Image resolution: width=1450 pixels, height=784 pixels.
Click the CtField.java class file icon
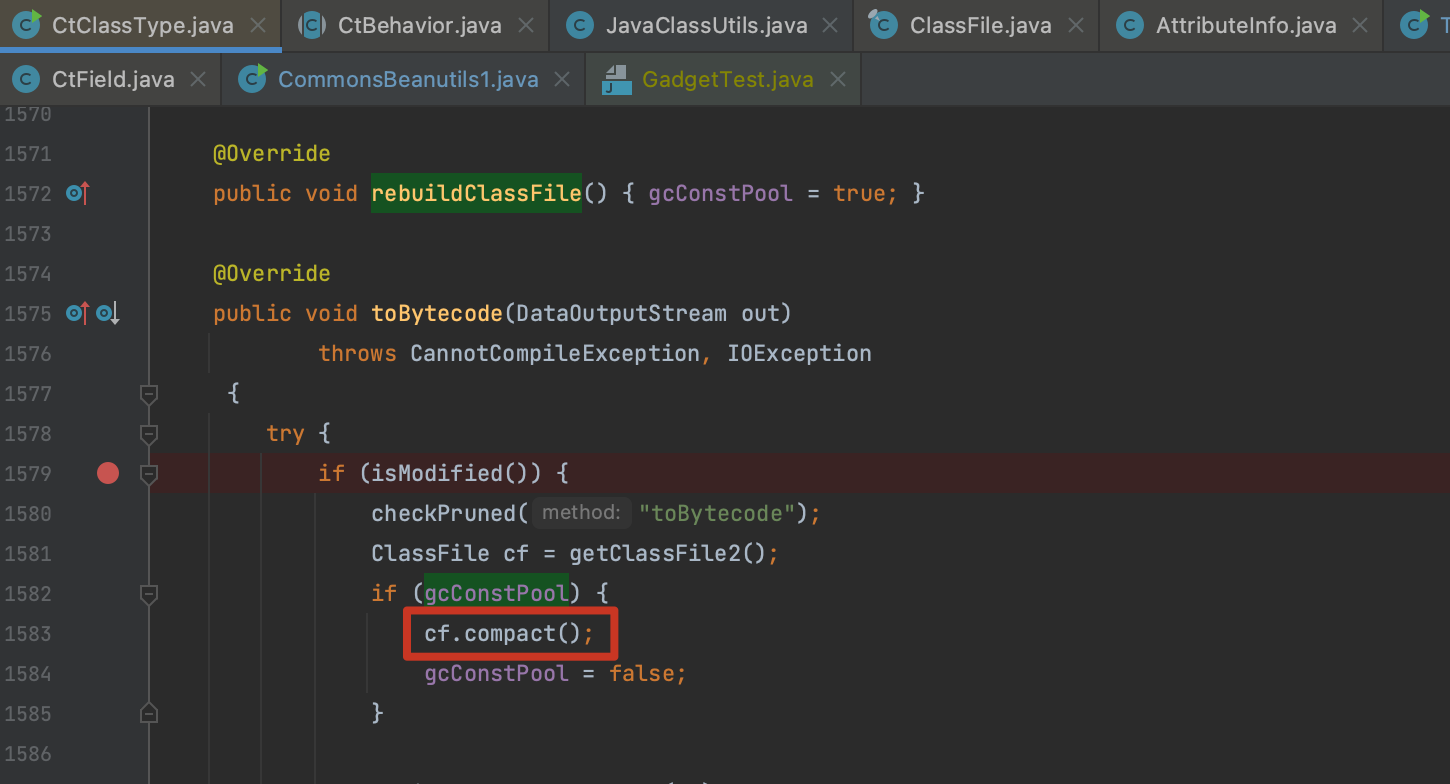pyautogui.click(x=26, y=79)
